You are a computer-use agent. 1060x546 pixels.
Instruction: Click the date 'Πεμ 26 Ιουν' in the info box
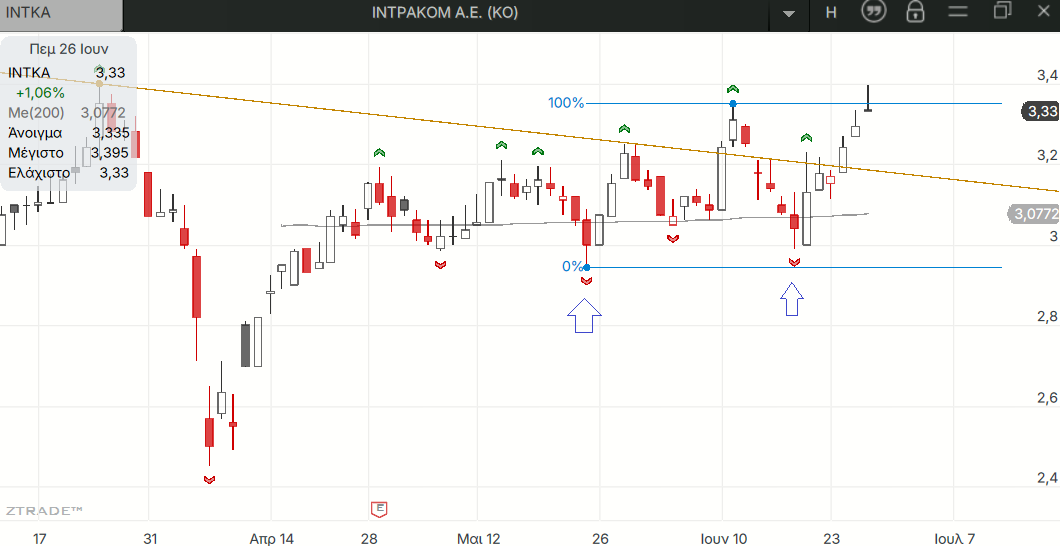[x=69, y=49]
